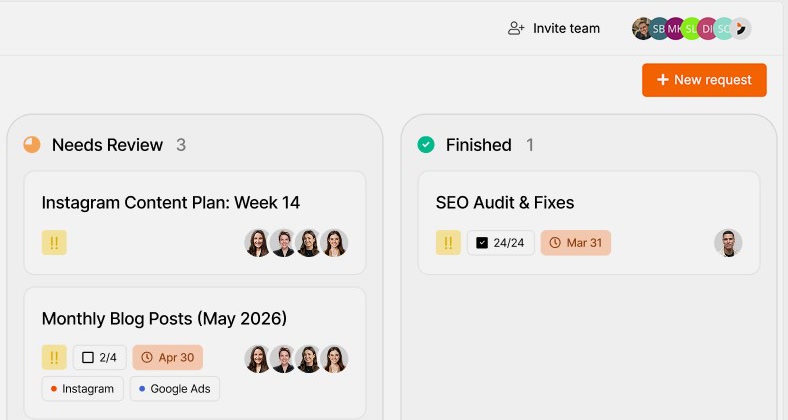The image size is (788, 420).
Task: Click fourth assignee avatar on Monthly Blog Posts card
Action: tap(334, 359)
